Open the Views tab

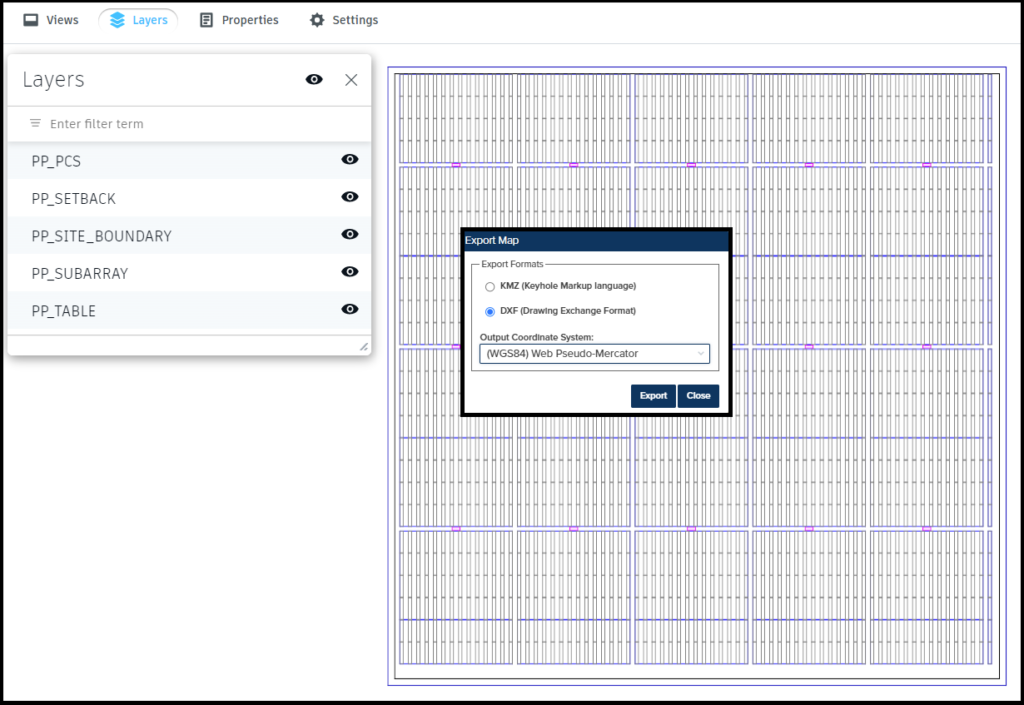tap(51, 20)
